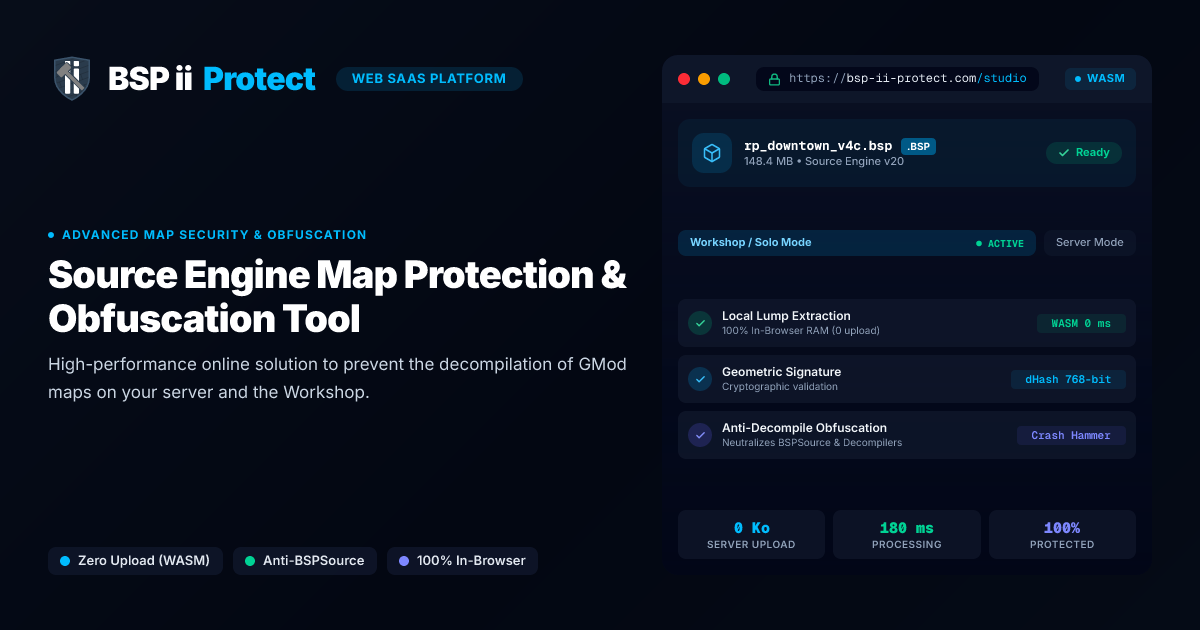
Task: Click the purple dot in 100% In-Browser pill
Action: (x=404, y=561)
